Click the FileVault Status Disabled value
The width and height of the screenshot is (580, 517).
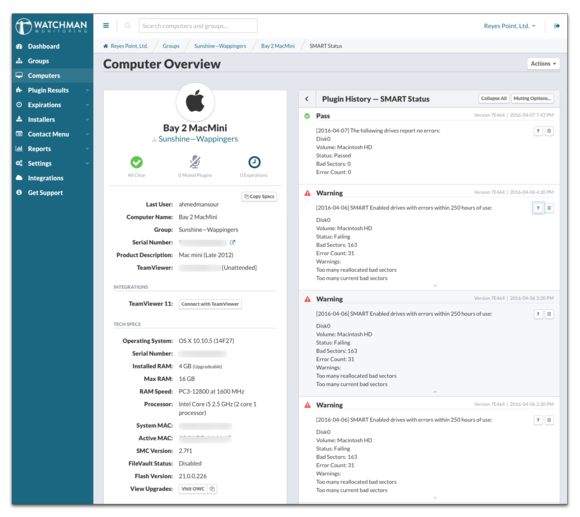(190, 464)
